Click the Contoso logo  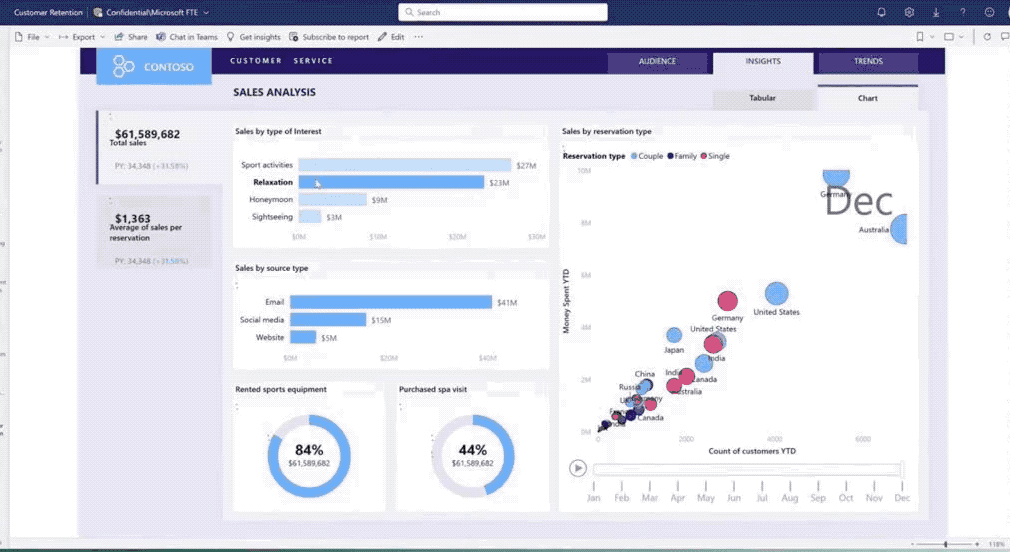coord(154,66)
